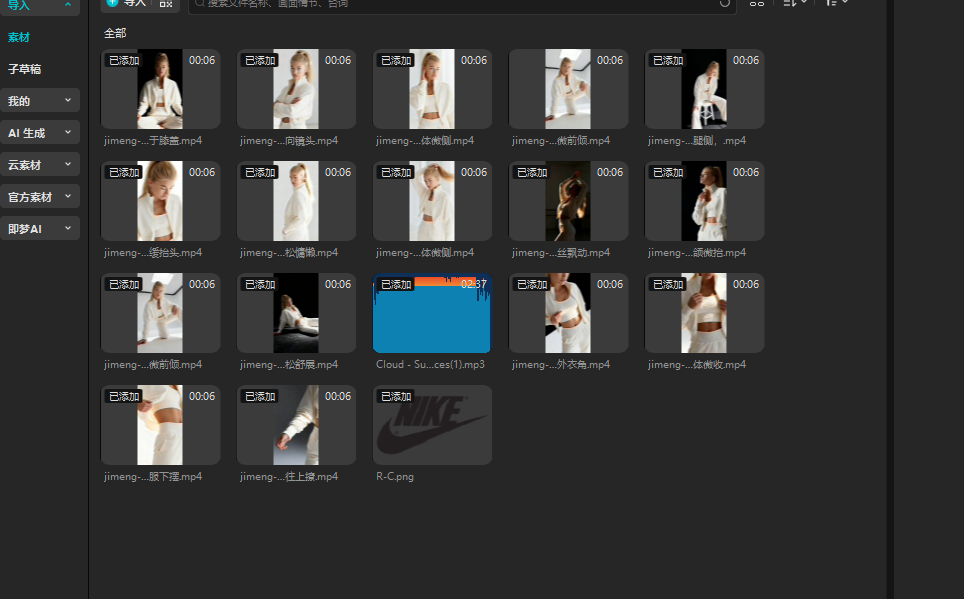
Task: Expand the 云素材 sidebar section
Action: 41,165
